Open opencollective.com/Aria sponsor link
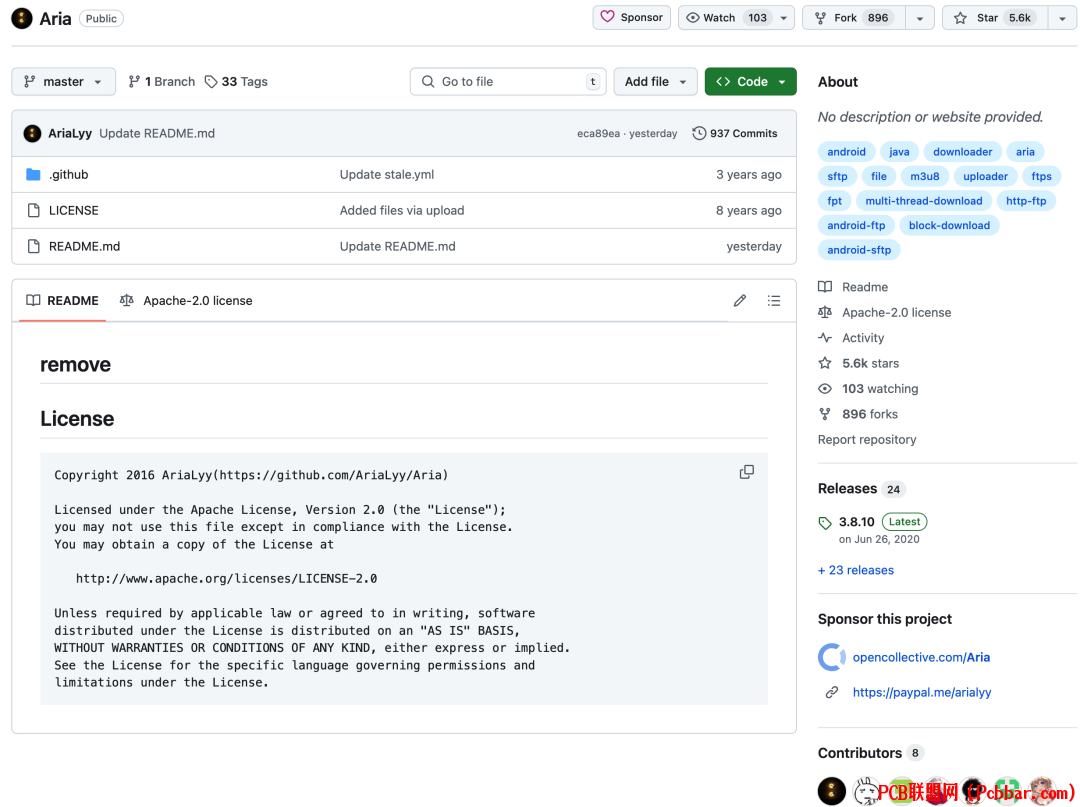 (922, 658)
